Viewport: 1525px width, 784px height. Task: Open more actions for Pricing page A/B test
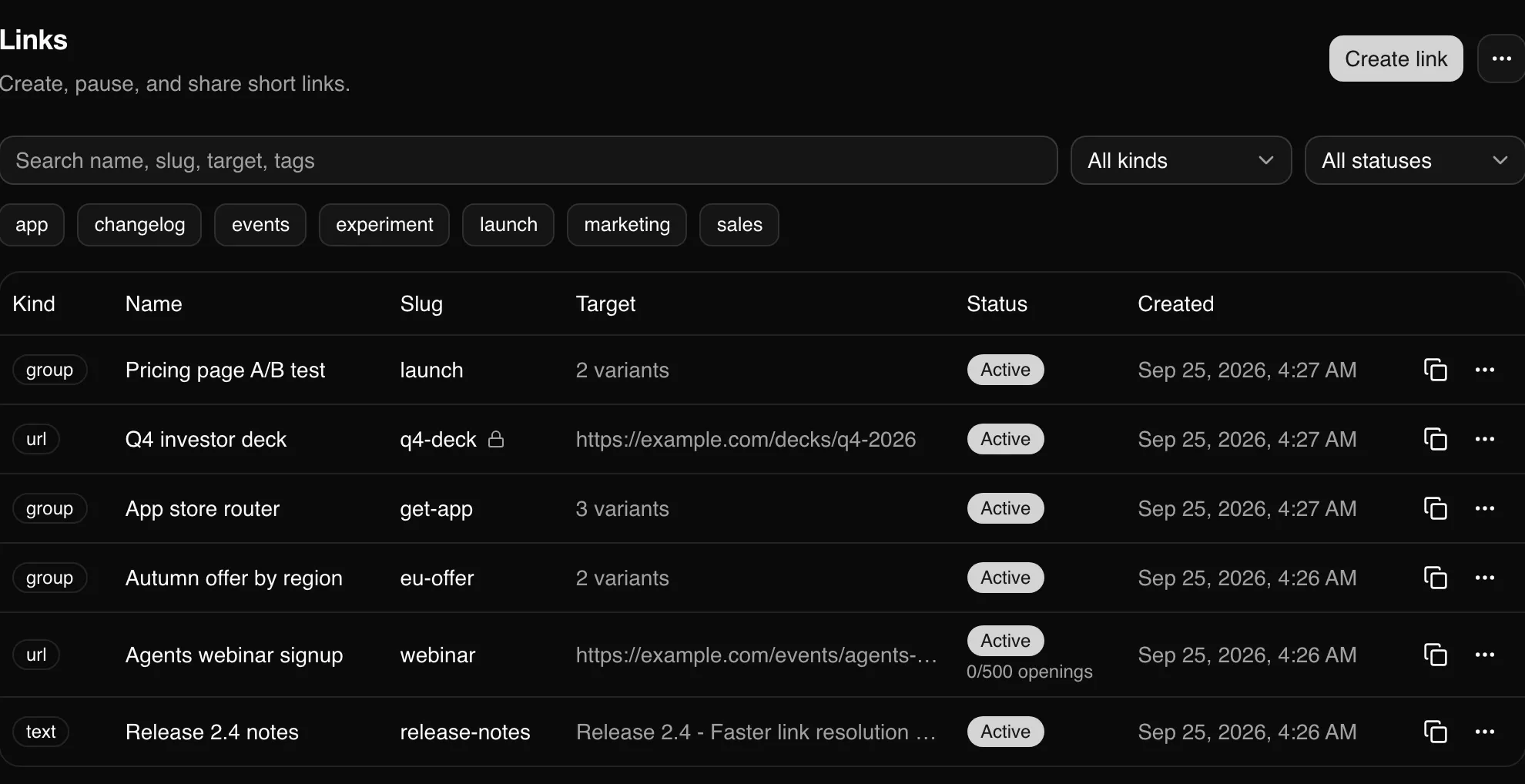click(1485, 370)
